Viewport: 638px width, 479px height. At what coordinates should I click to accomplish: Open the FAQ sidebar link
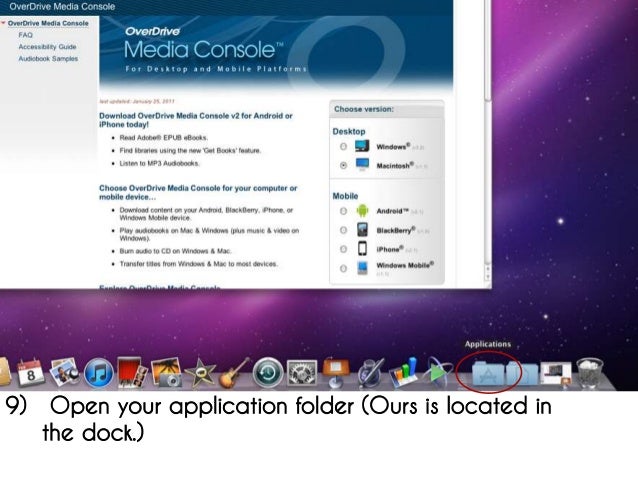pyautogui.click(x=25, y=35)
